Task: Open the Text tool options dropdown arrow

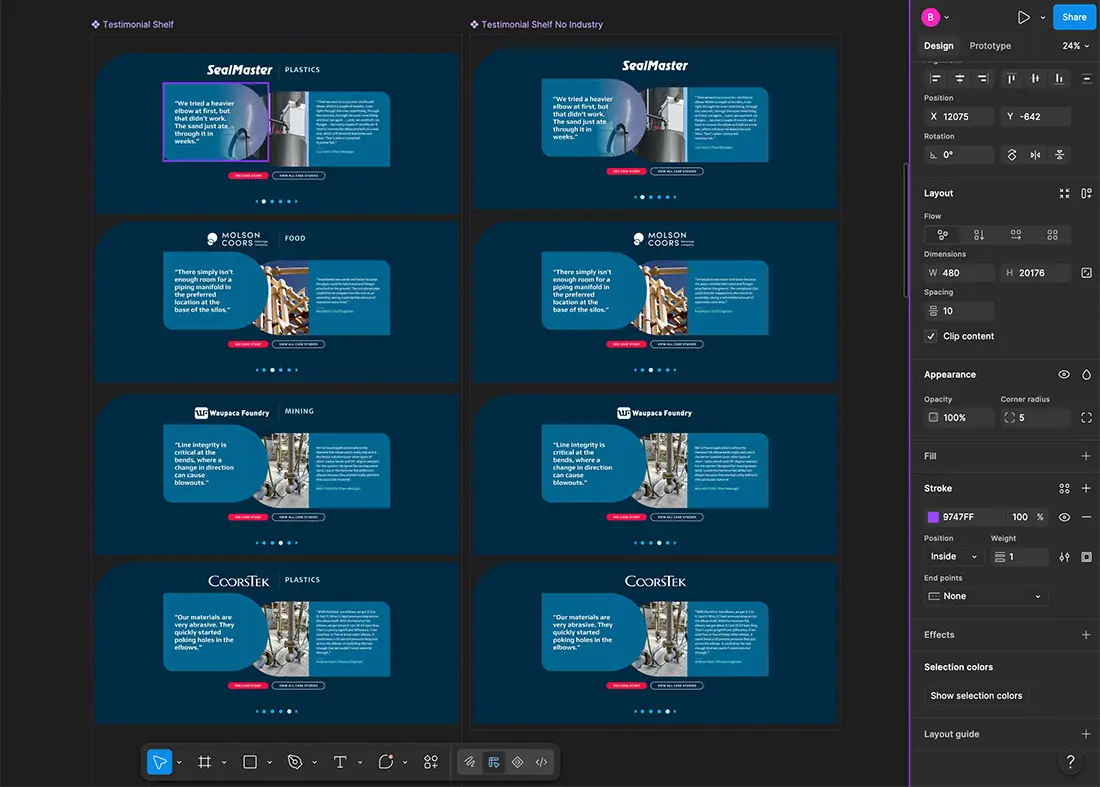Action: pos(360,762)
